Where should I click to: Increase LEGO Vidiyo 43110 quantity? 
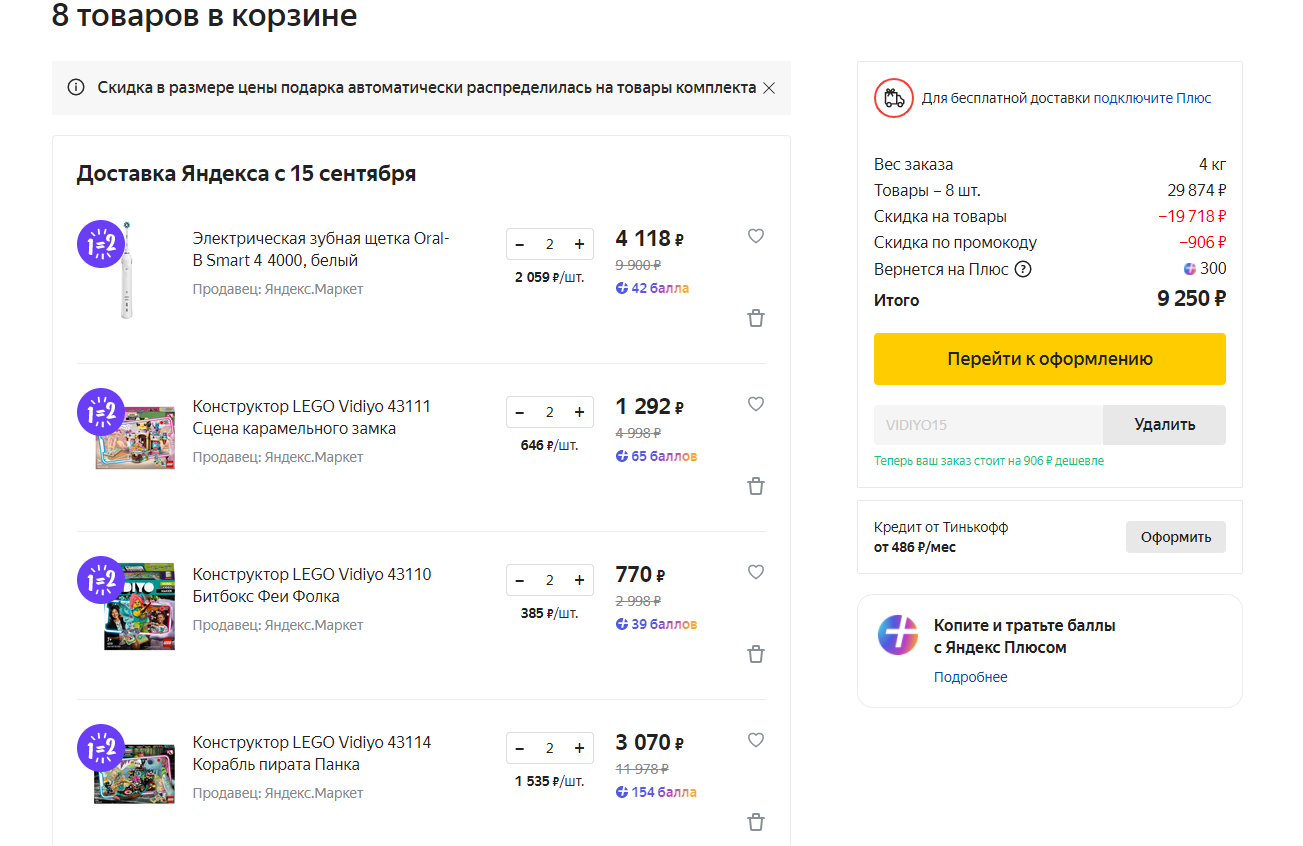pyautogui.click(x=579, y=580)
